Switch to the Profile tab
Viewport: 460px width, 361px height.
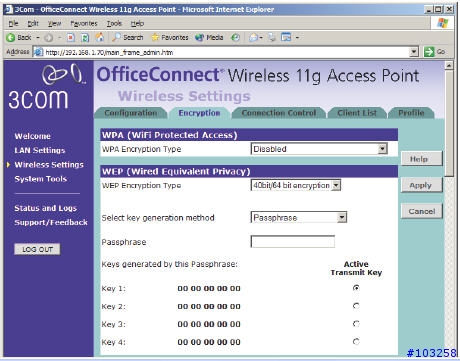411,113
